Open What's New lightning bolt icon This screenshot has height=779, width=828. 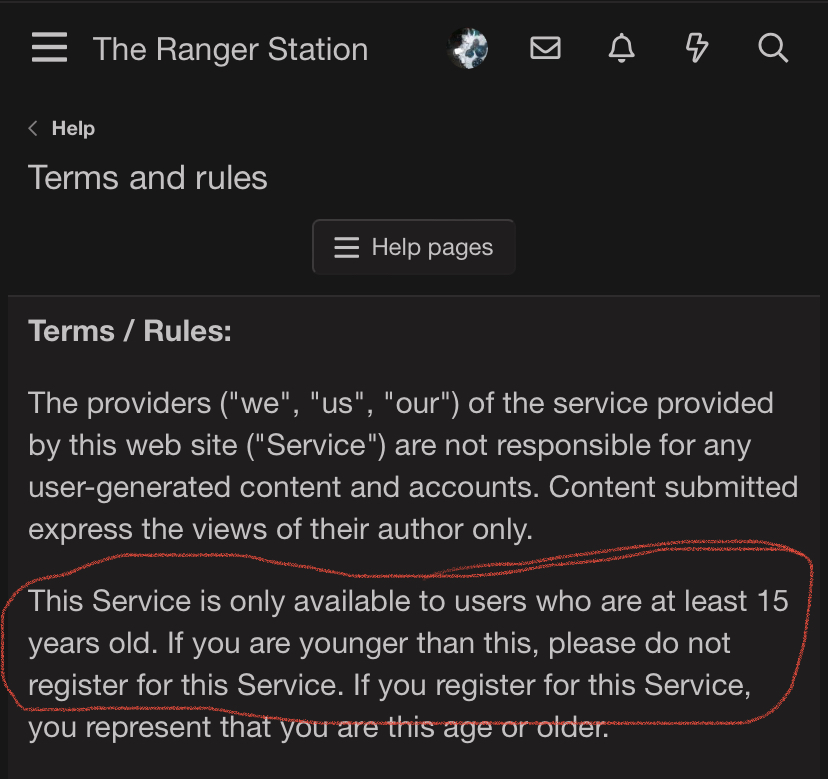coord(697,48)
